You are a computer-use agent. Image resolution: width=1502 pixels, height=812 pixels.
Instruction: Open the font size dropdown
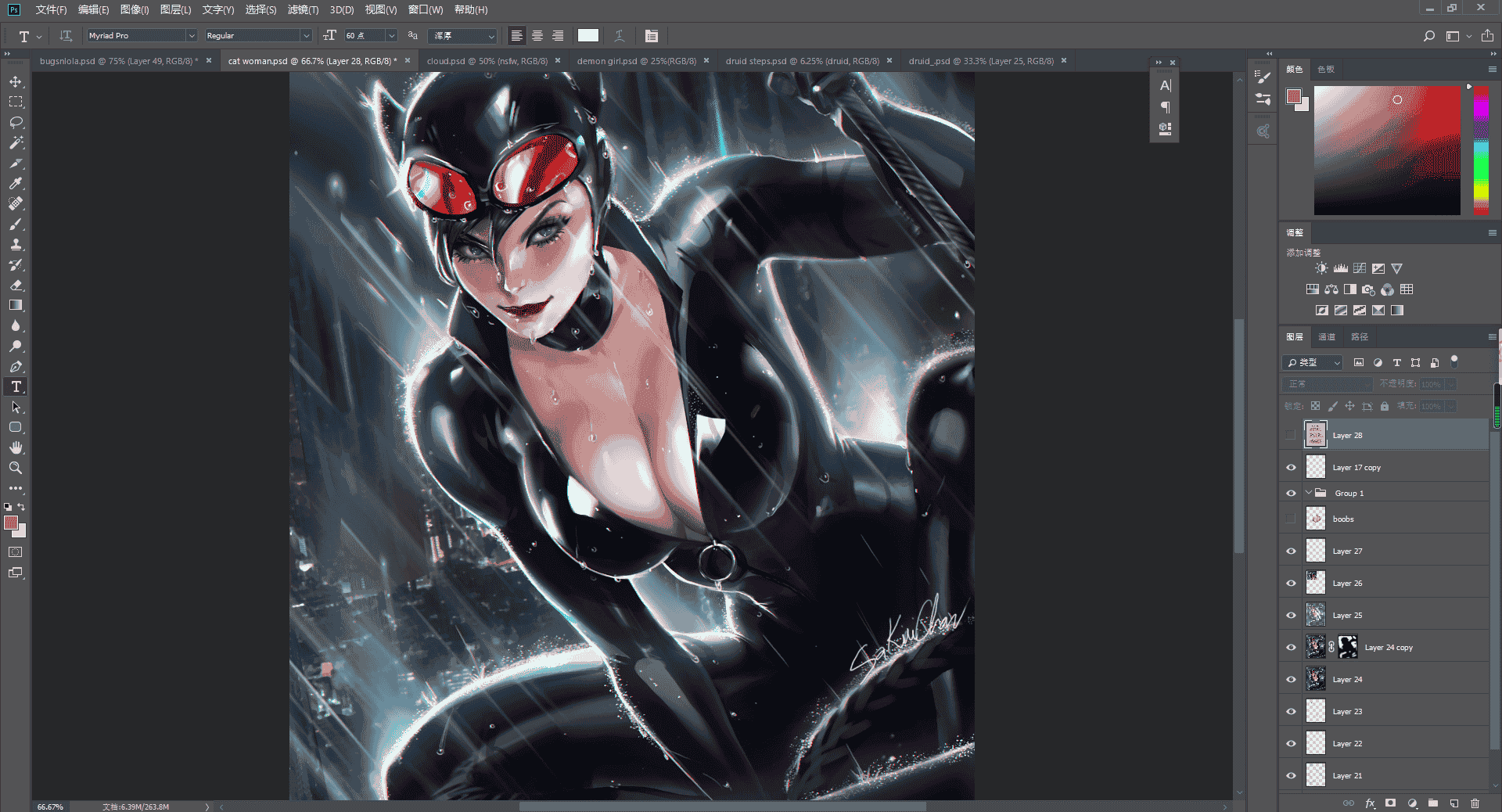tap(392, 35)
